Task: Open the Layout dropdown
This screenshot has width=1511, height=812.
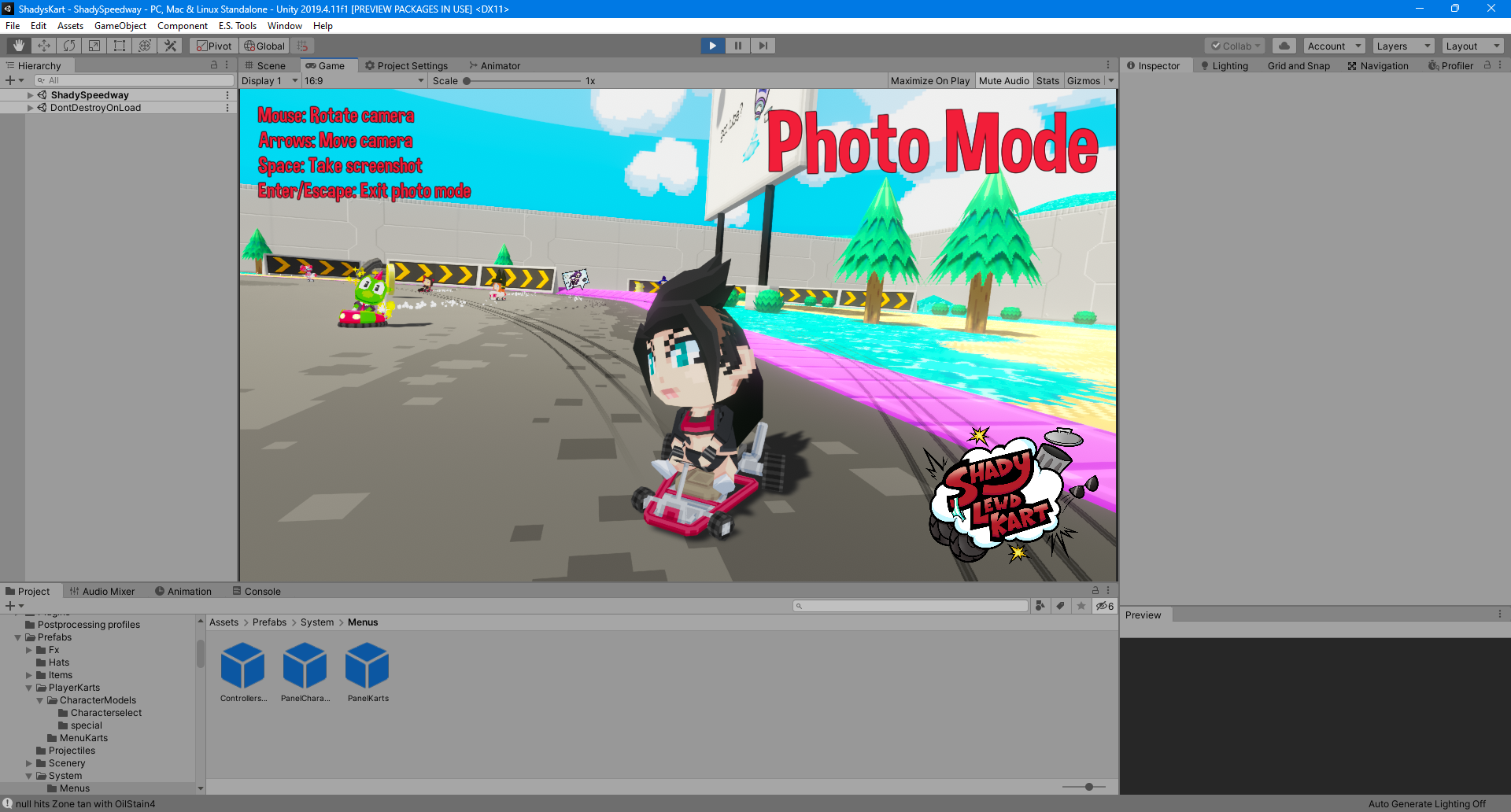Action: pos(1473,46)
